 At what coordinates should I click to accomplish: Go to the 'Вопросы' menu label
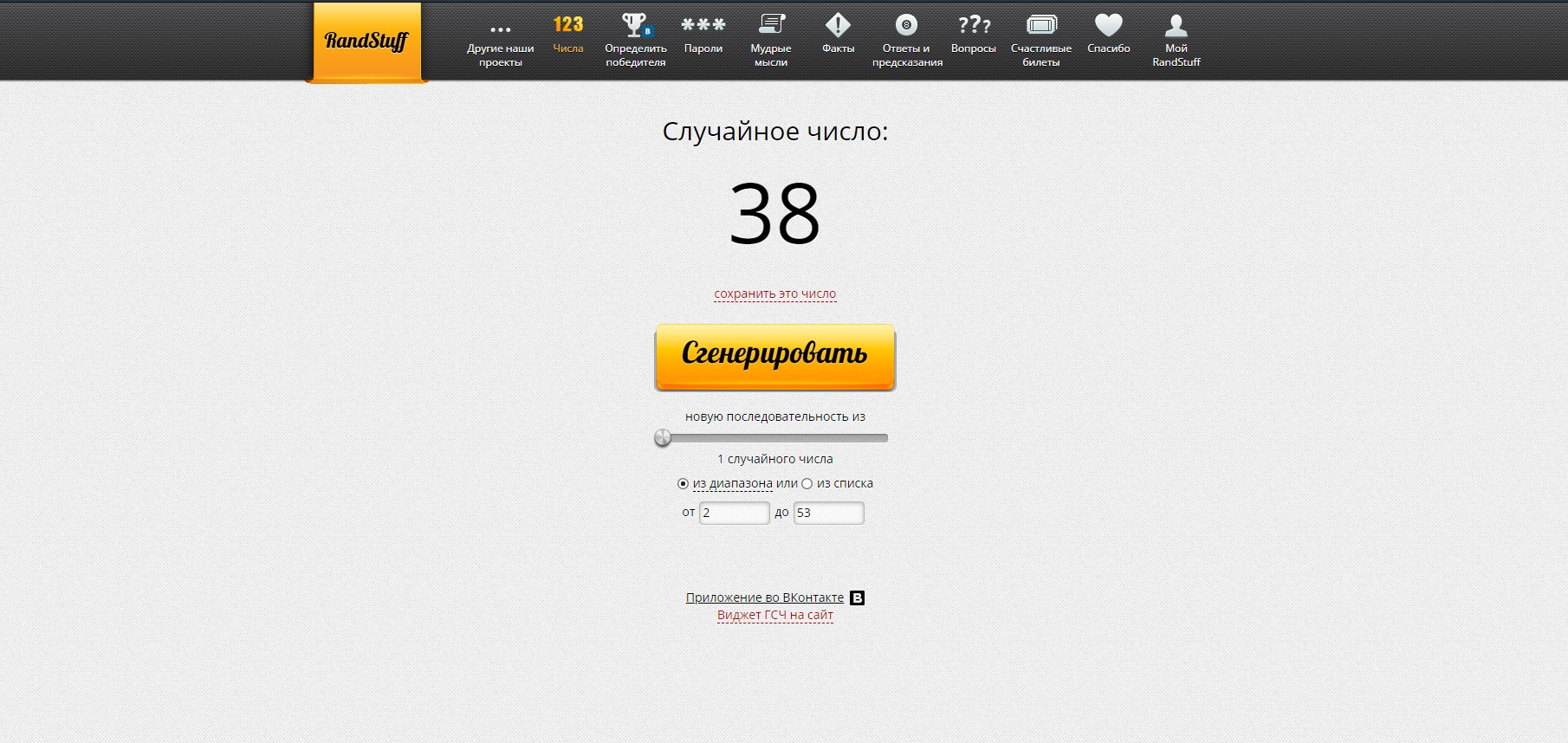974,48
